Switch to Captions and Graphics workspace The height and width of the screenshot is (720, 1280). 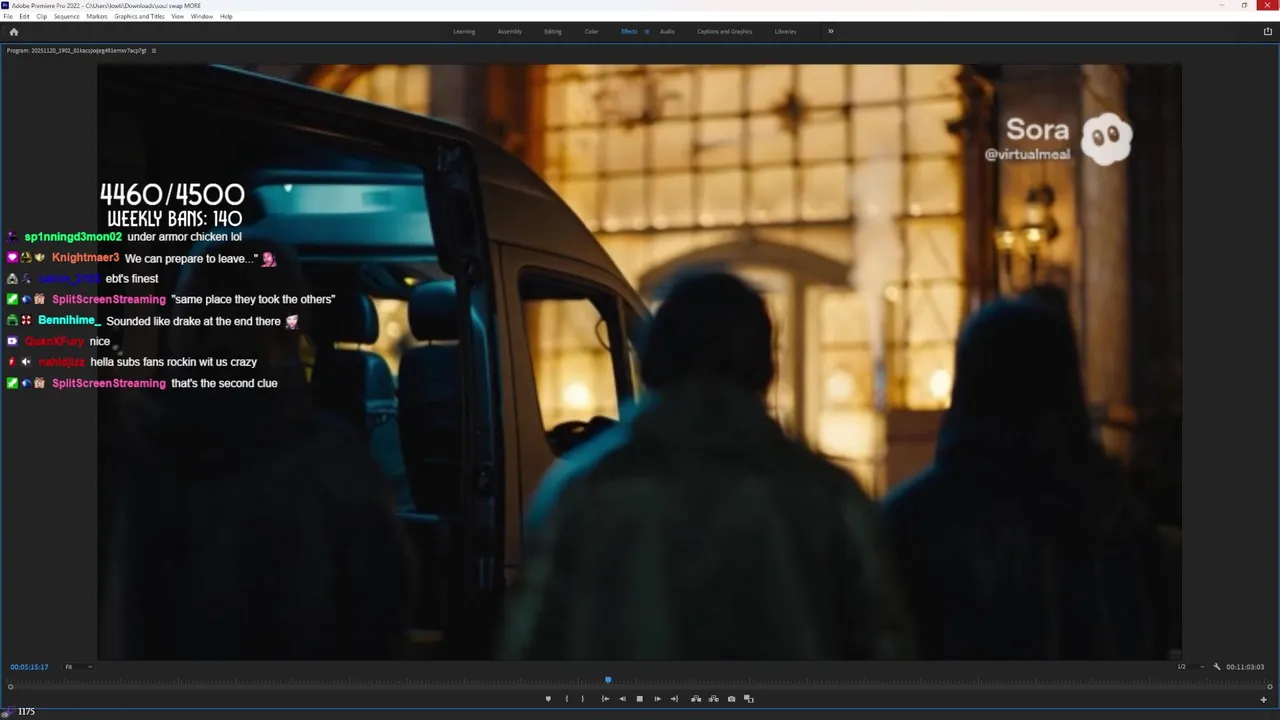coord(725,31)
